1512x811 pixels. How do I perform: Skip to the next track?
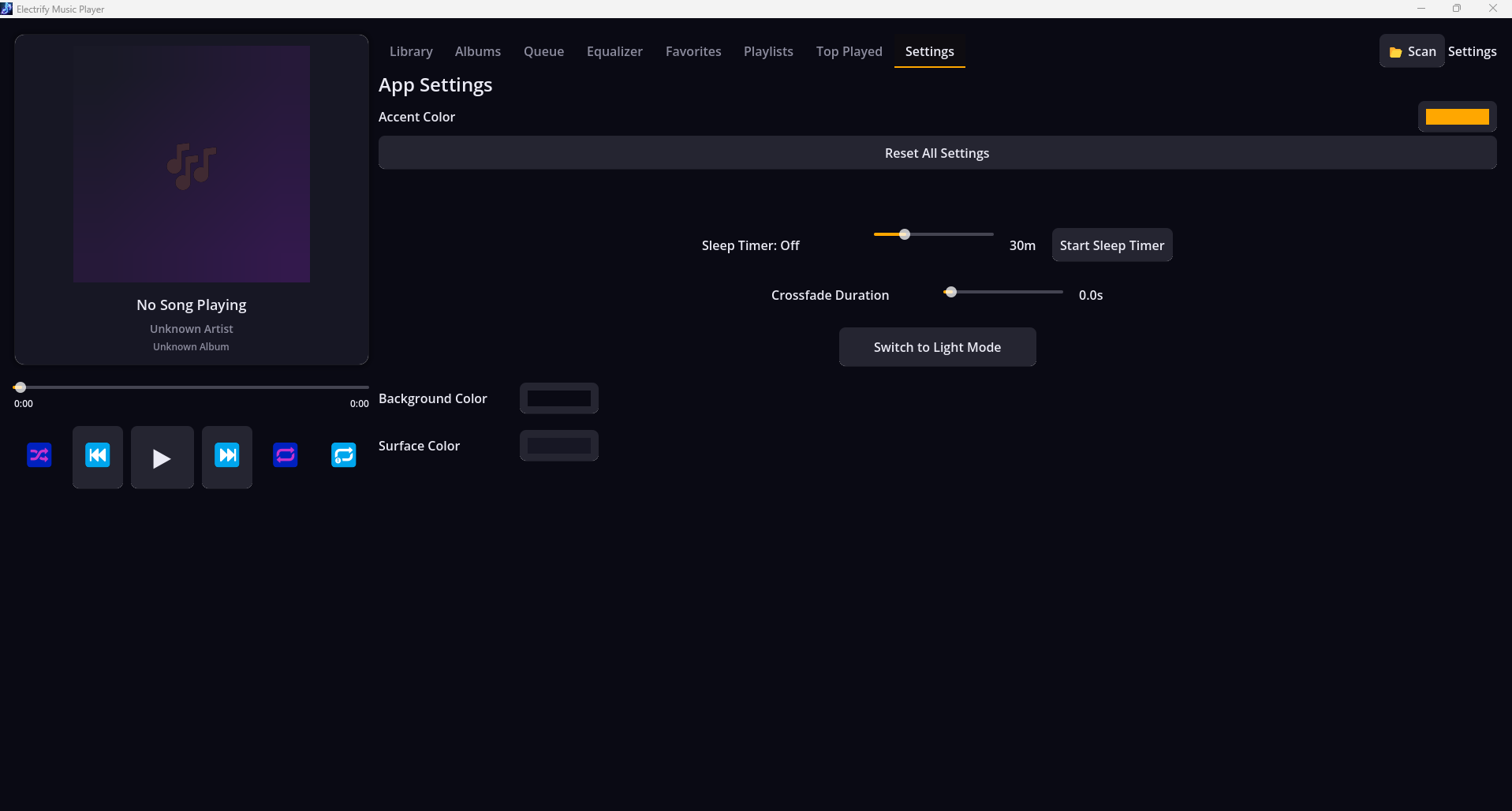click(227, 457)
